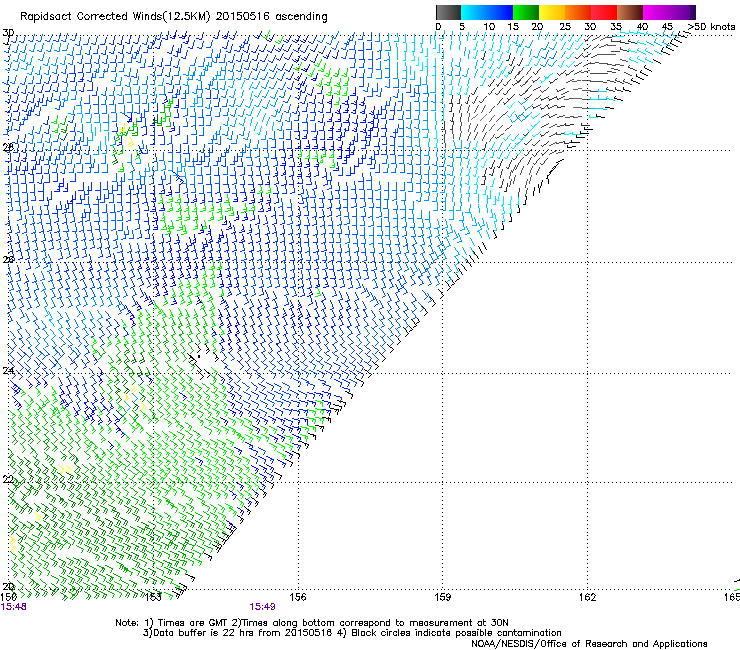
Task: Click the longitude label '159' on the bottom axis
Action: tap(443, 597)
